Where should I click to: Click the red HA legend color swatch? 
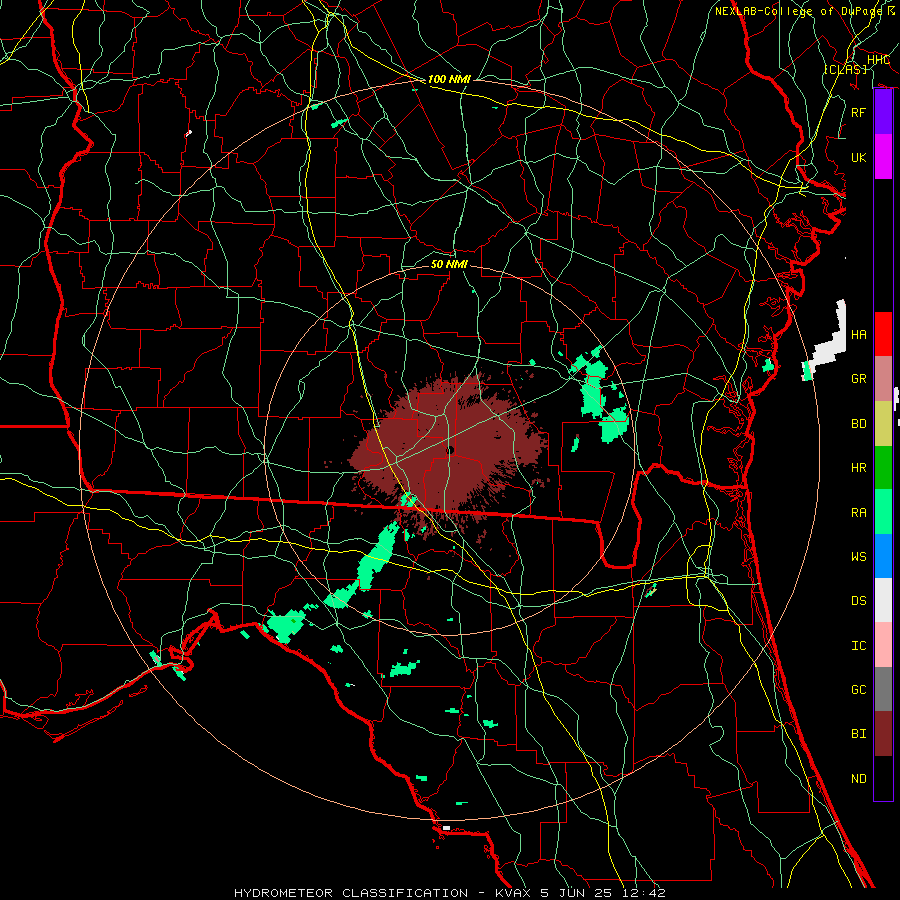click(883, 334)
